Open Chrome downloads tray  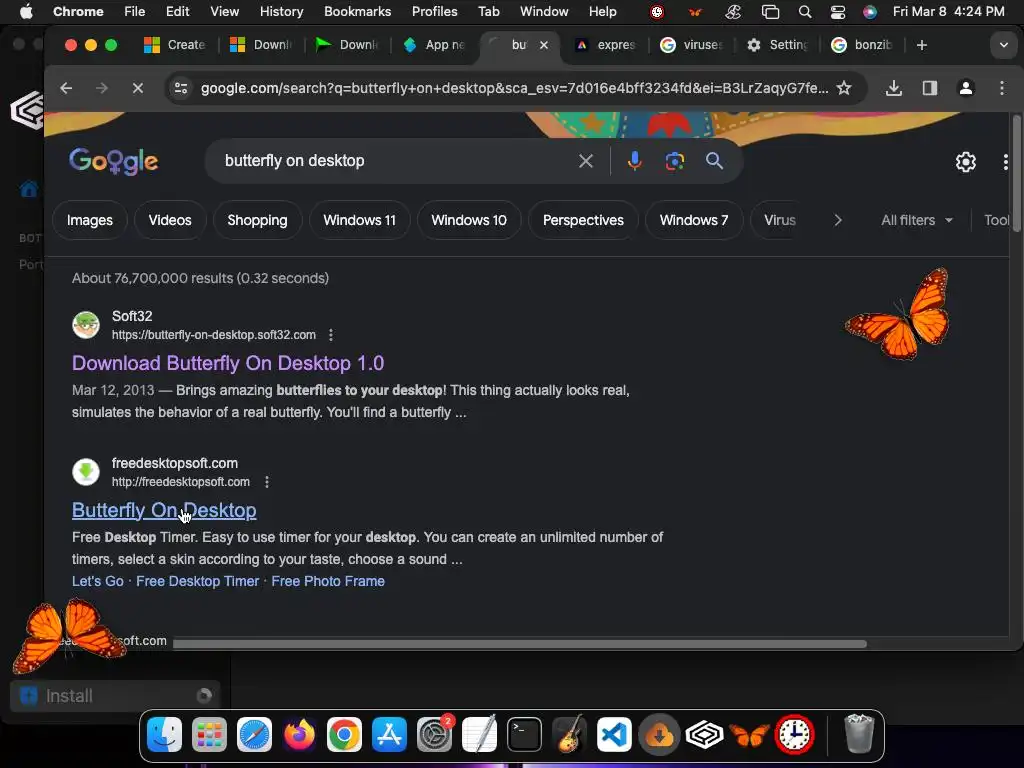click(894, 88)
